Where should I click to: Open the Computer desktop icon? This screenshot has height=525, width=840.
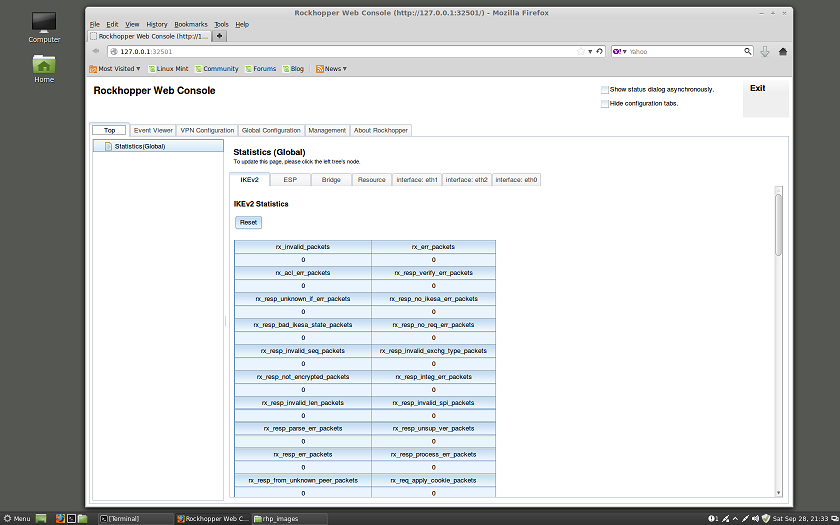(x=44, y=25)
